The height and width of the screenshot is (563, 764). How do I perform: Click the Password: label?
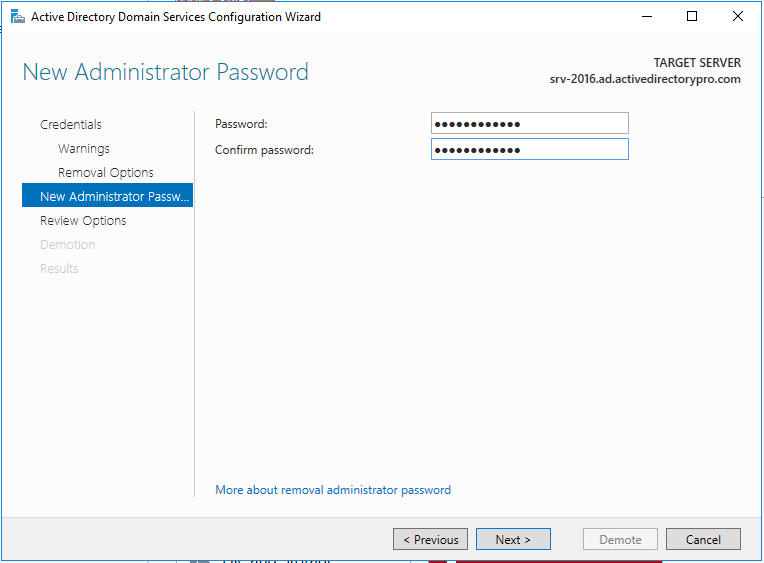241,124
